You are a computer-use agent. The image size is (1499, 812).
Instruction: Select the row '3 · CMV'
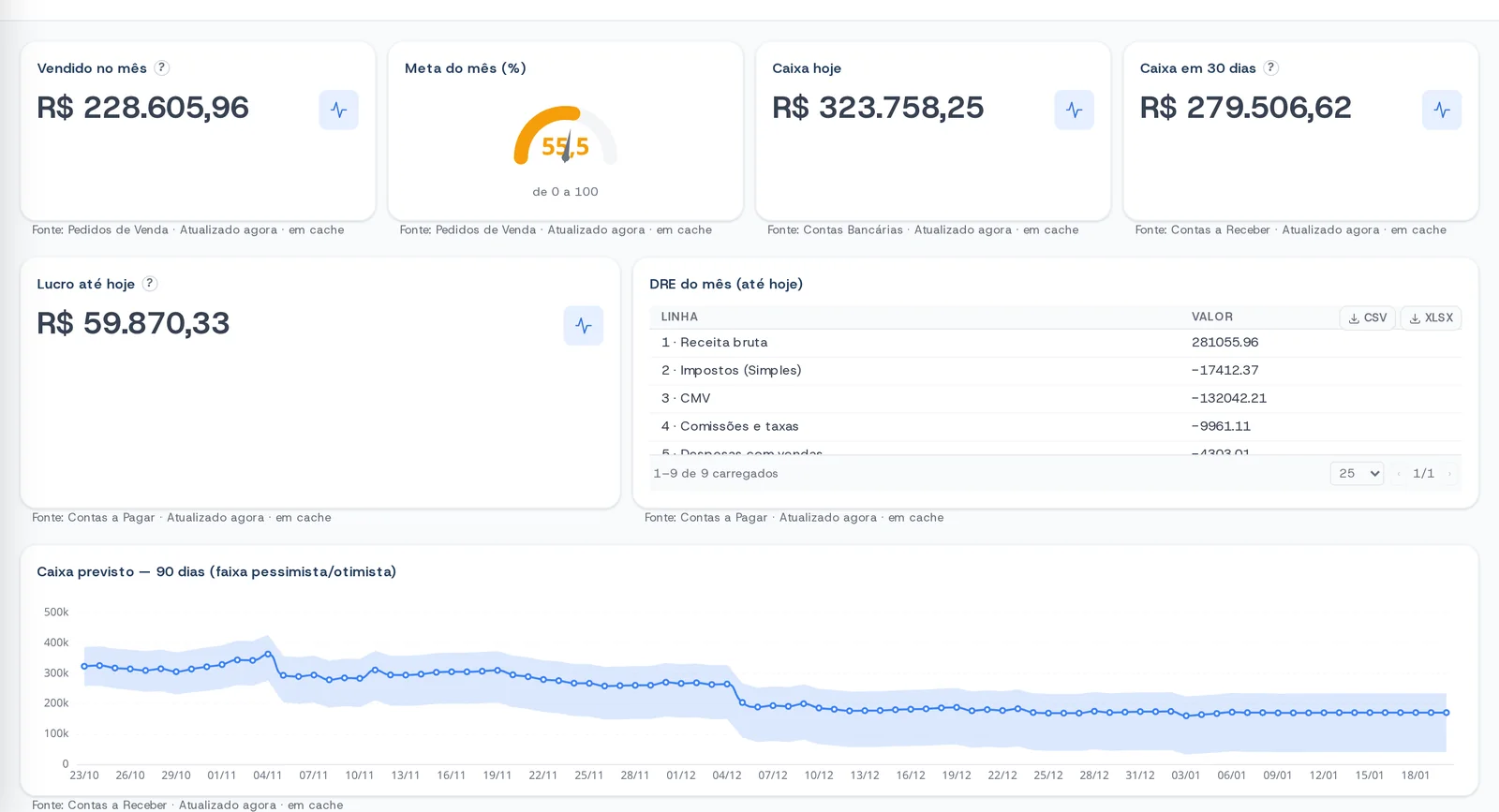1055,398
